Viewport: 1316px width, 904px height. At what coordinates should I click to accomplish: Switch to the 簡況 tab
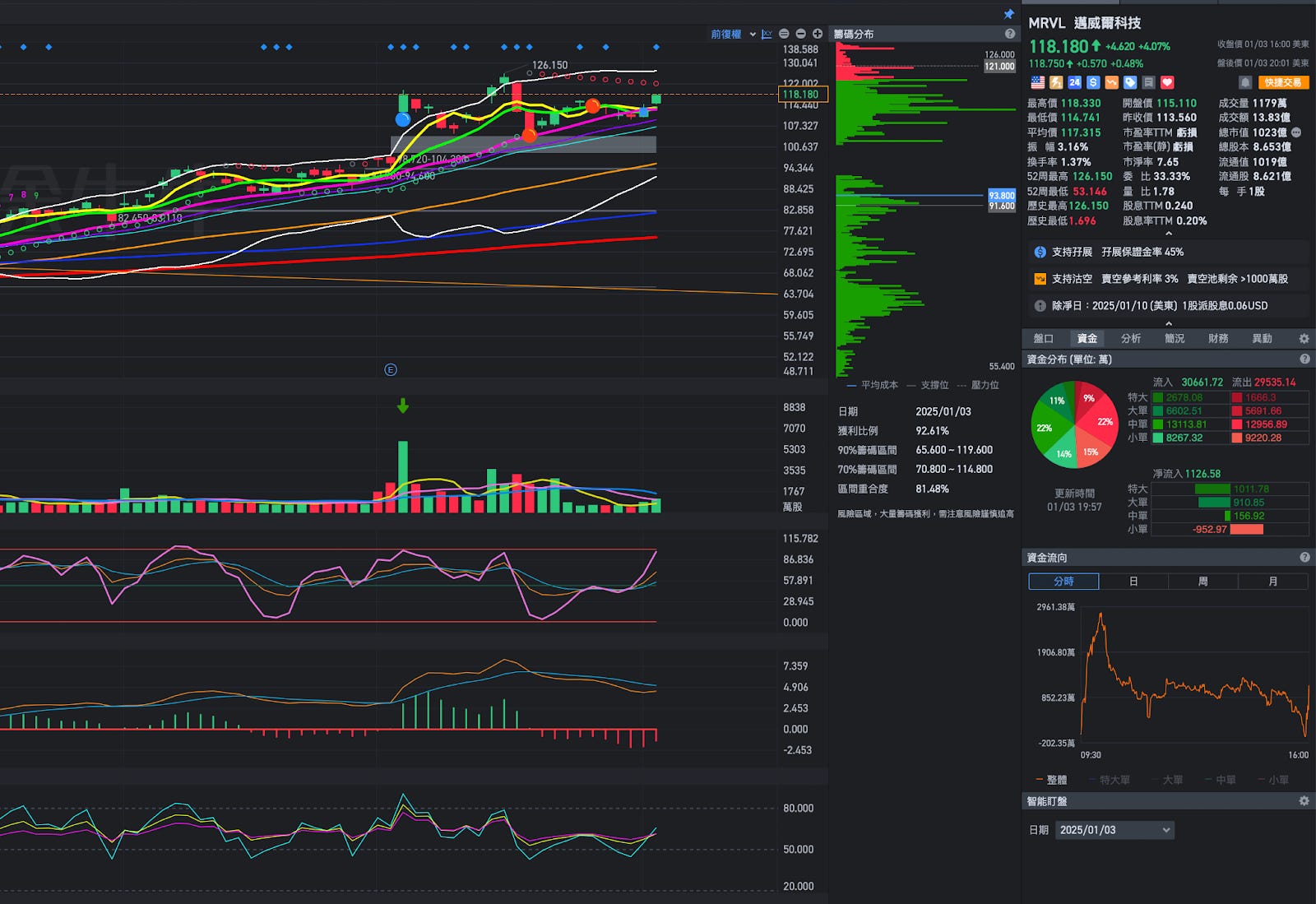[1175, 339]
